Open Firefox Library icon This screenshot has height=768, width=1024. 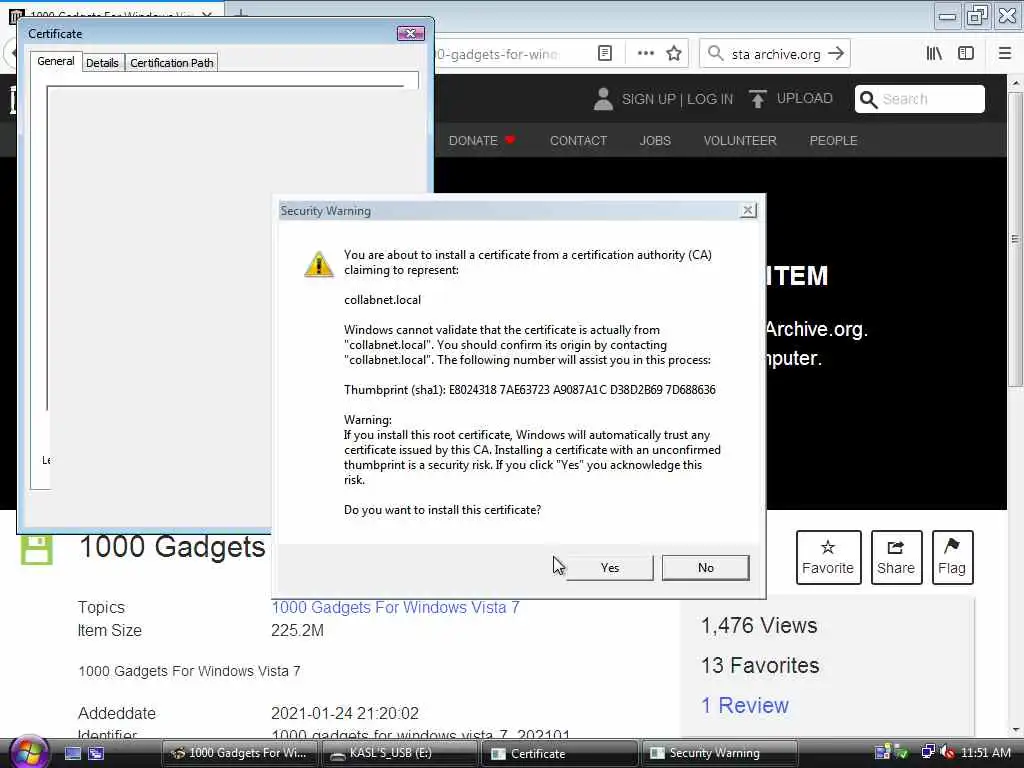pos(934,54)
